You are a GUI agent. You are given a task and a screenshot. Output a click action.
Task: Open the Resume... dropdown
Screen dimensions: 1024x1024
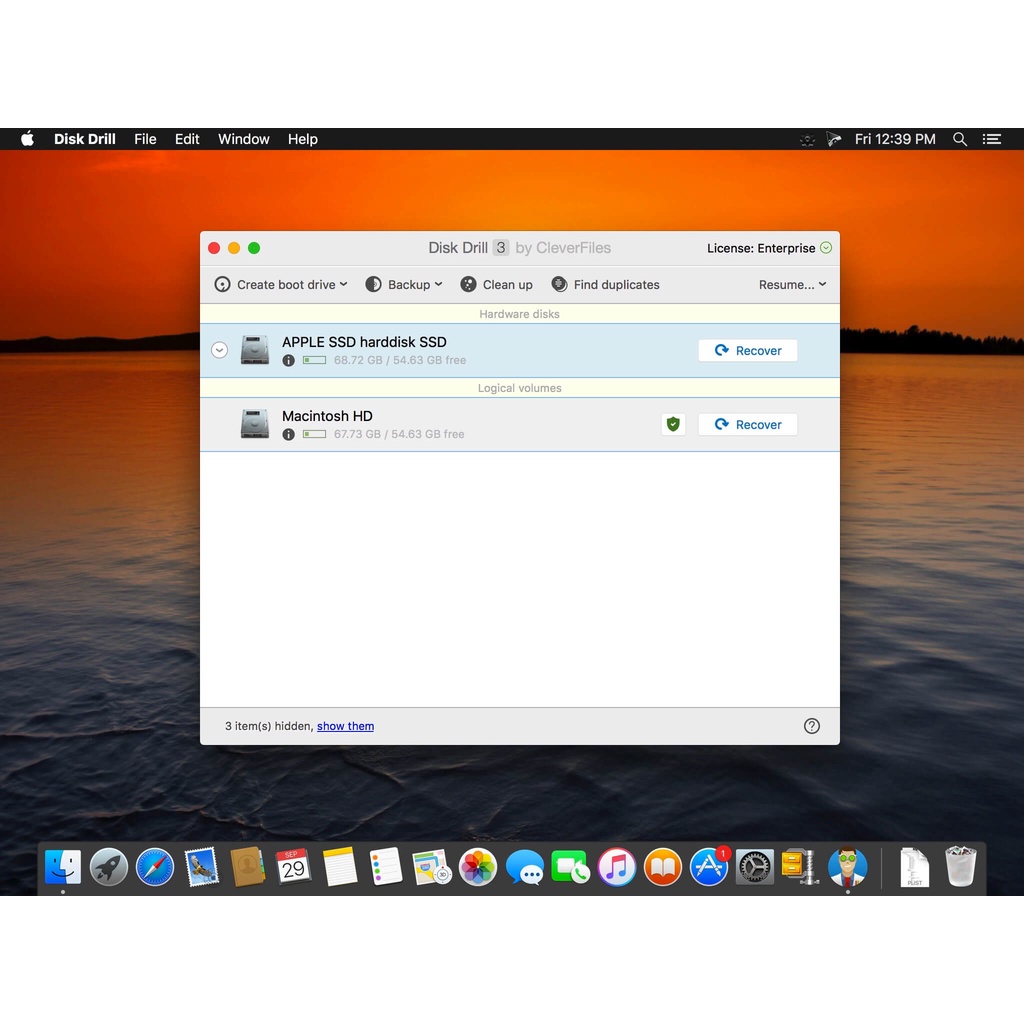(x=792, y=285)
